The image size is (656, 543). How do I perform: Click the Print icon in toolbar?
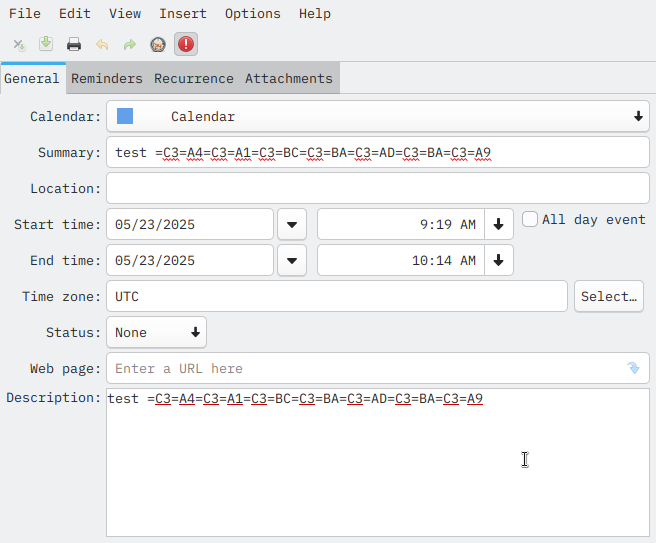coord(74,44)
